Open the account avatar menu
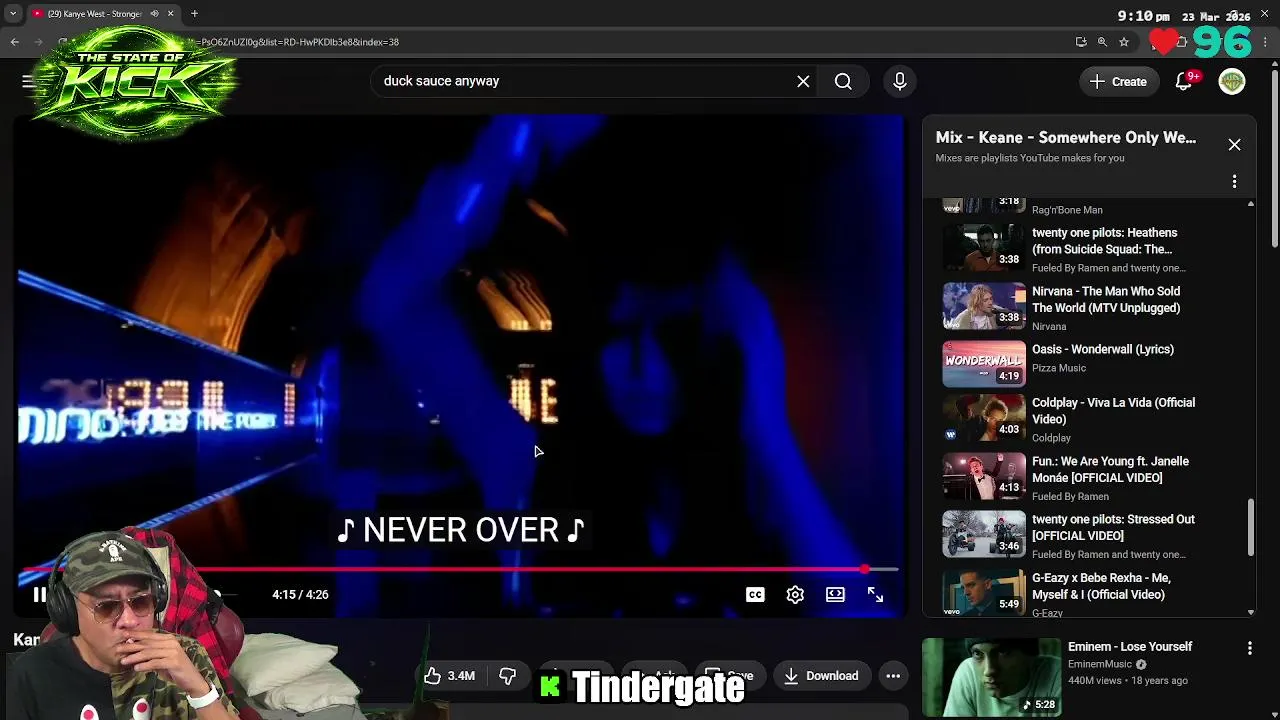The height and width of the screenshot is (720, 1280). coord(1232,82)
